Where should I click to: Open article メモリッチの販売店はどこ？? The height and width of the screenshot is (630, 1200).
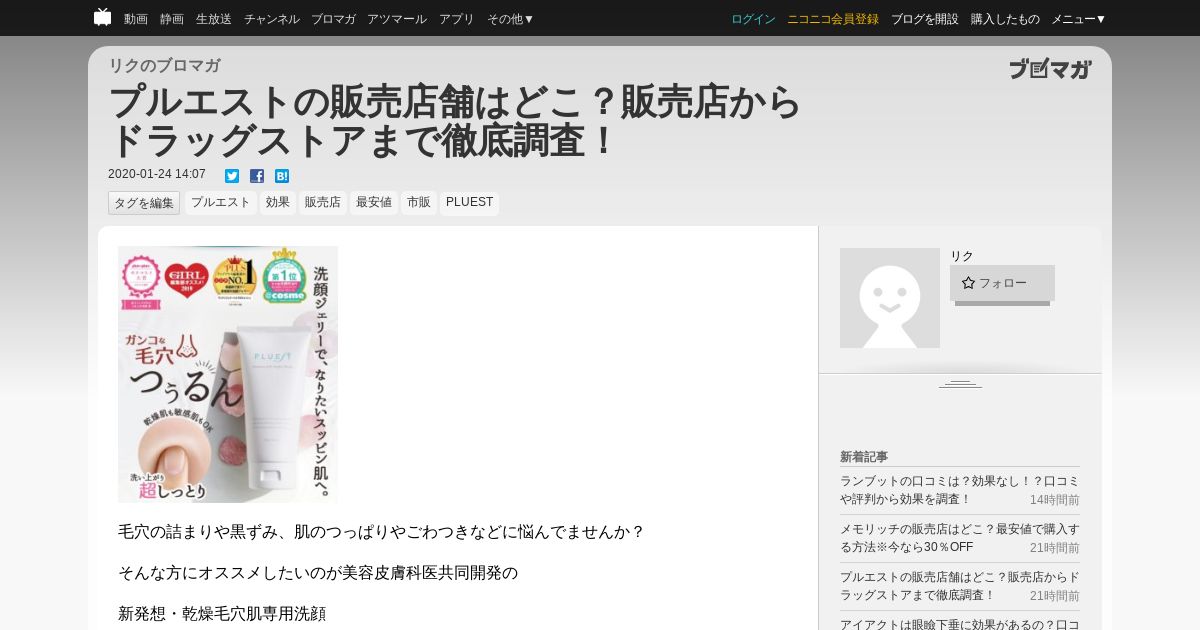tap(960, 538)
